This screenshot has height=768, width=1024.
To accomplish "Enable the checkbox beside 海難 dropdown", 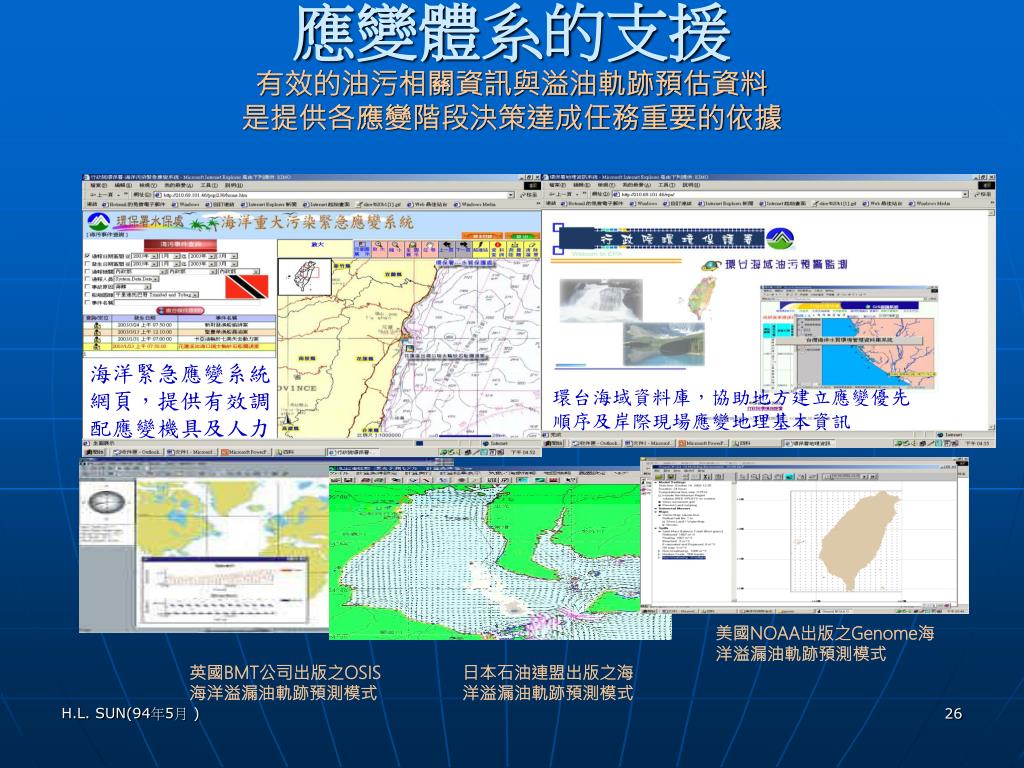I will (x=88, y=287).
